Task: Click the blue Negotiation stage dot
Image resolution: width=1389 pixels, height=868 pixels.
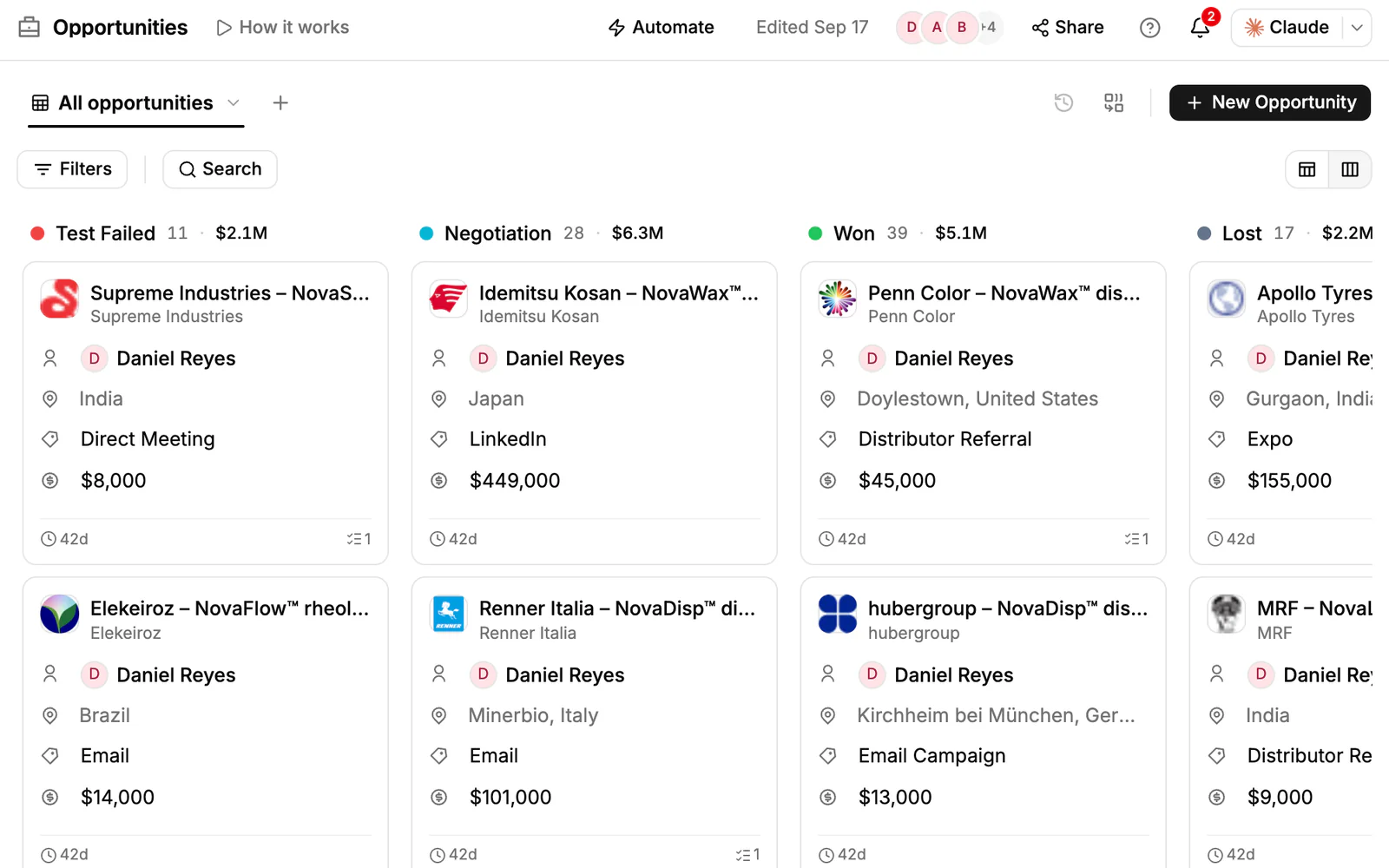Action: click(x=426, y=233)
